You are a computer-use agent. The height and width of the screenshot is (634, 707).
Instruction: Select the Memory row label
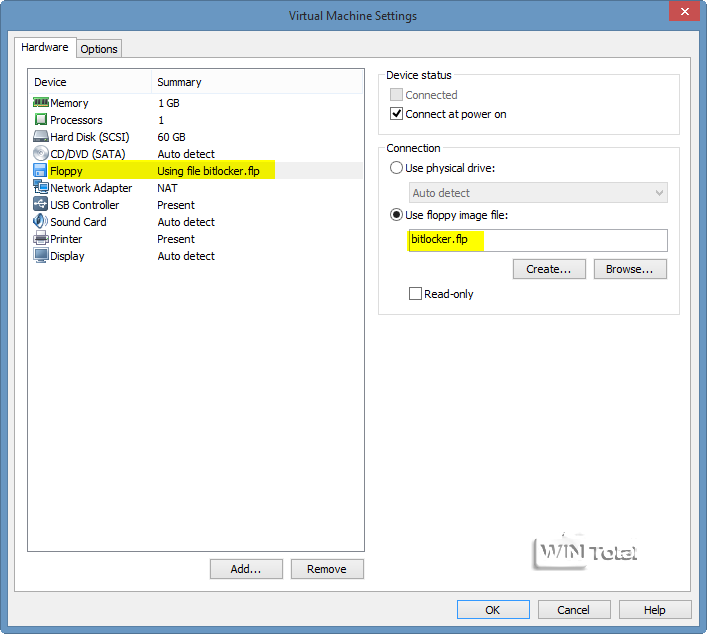click(69, 103)
